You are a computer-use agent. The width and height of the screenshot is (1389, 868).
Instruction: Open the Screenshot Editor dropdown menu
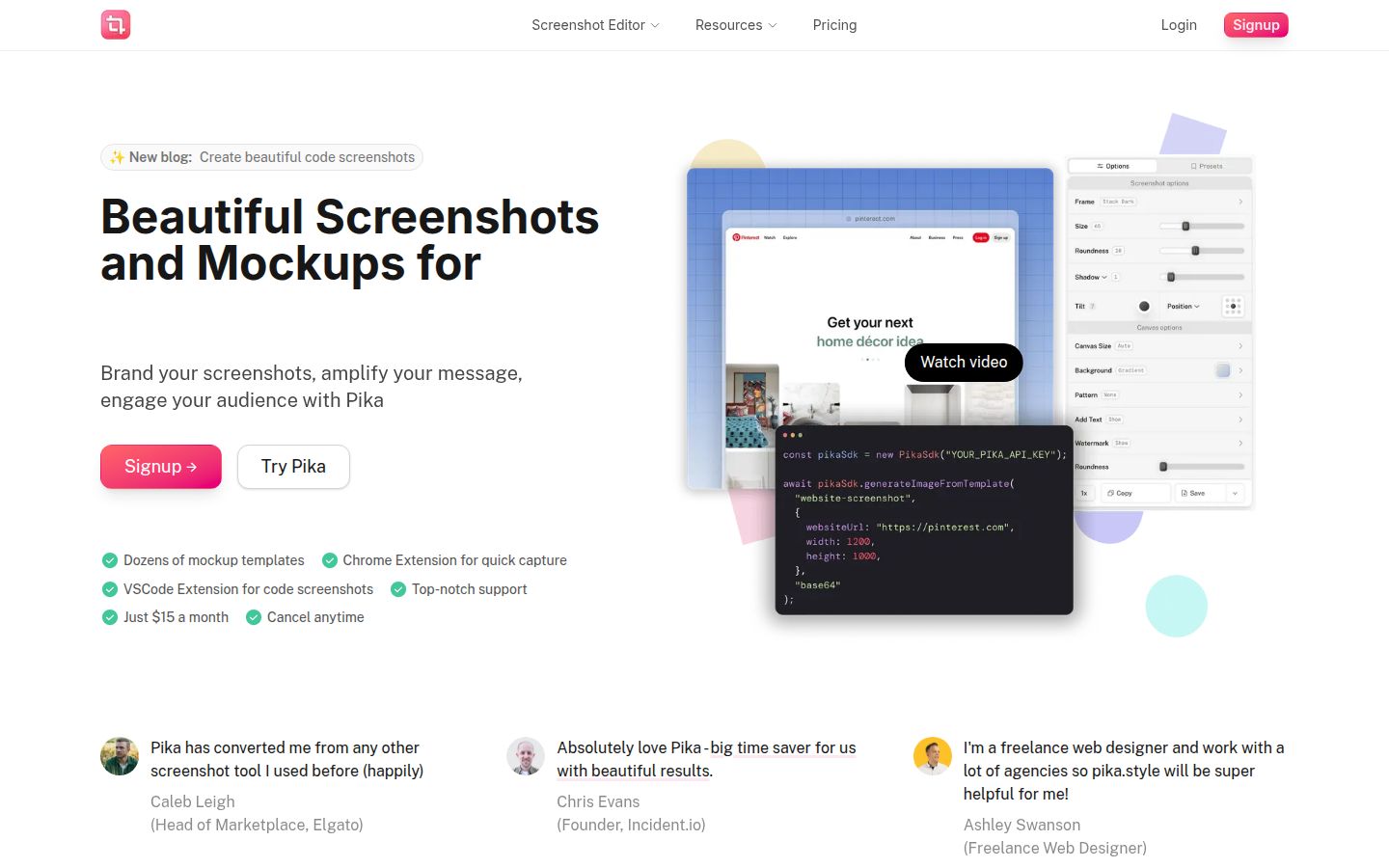point(595,25)
